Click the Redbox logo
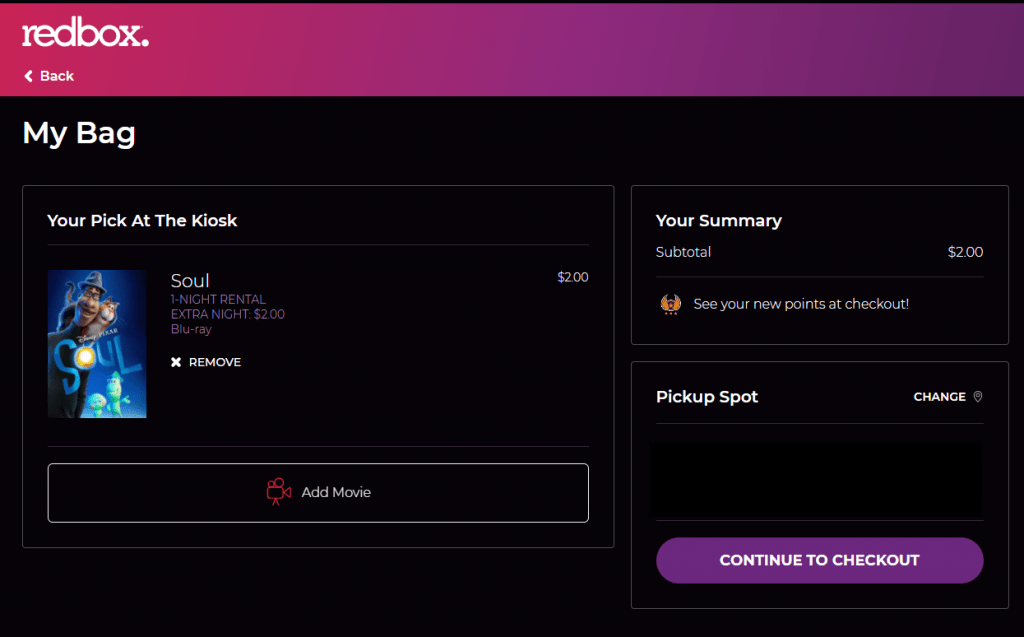 pyautogui.click(x=86, y=33)
